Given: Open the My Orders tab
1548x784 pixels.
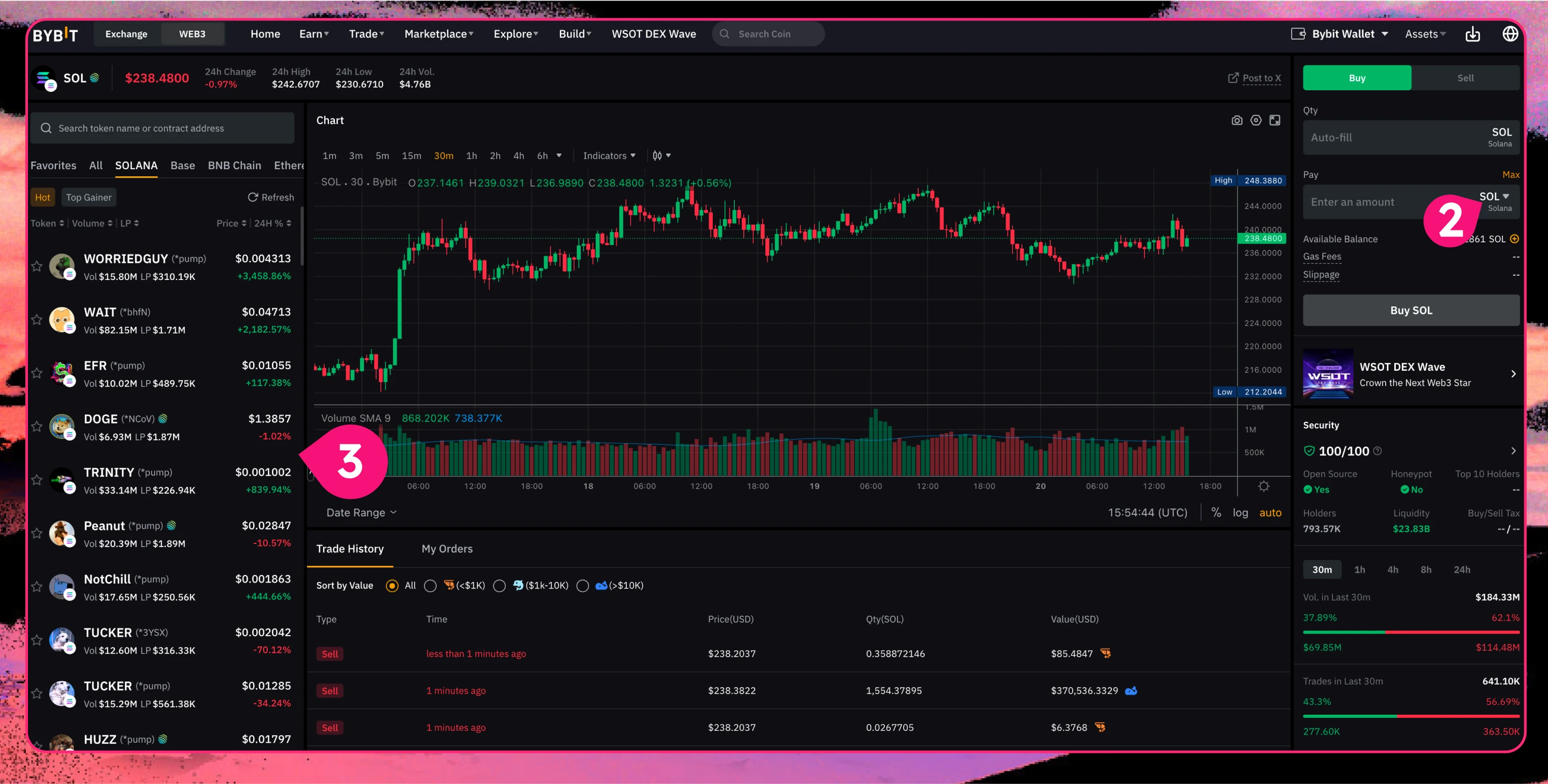Looking at the screenshot, I should [447, 549].
